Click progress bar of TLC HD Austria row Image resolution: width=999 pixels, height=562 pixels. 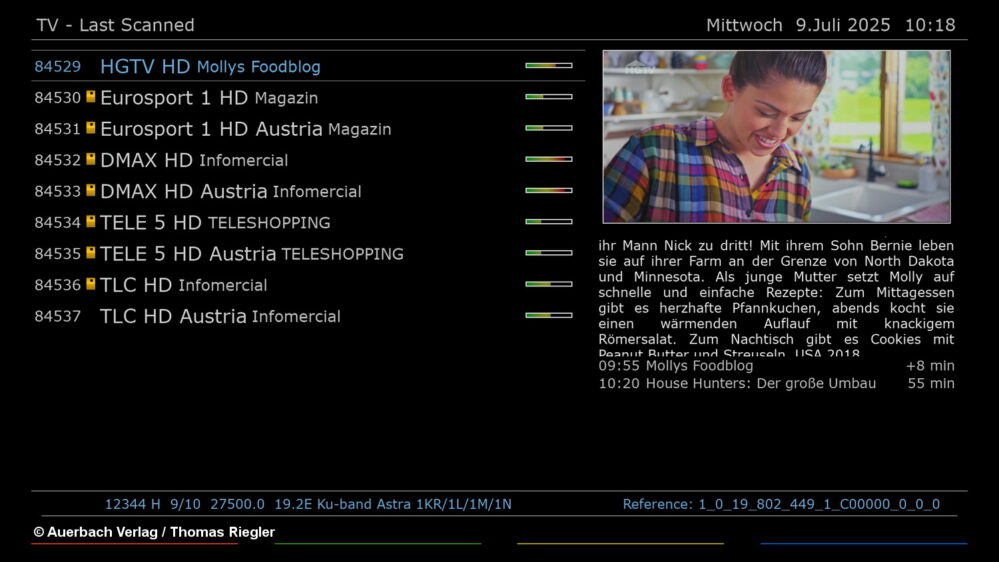click(x=549, y=315)
